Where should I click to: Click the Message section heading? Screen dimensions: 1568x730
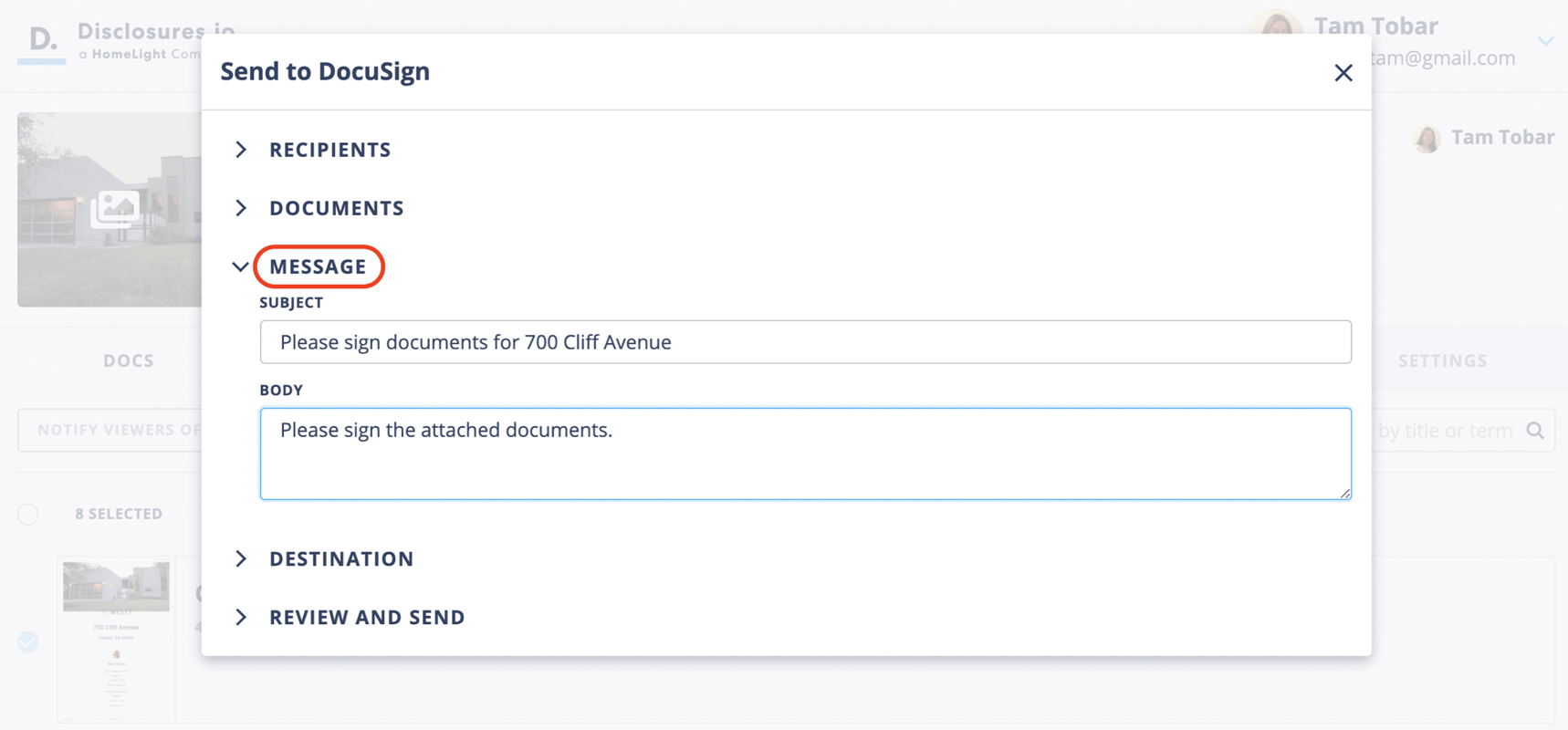coord(318,266)
